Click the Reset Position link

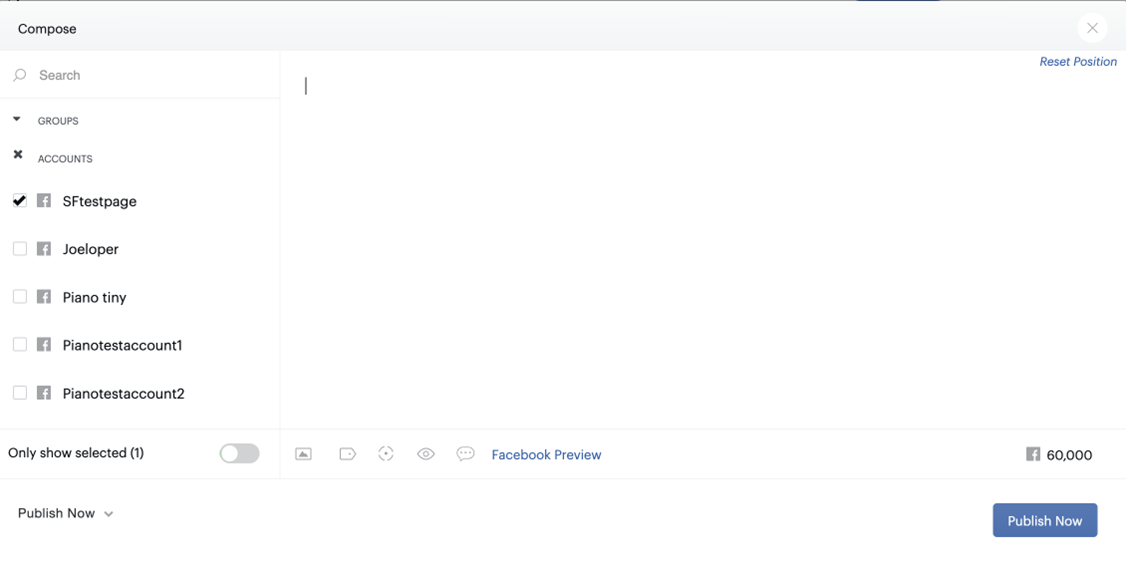point(1078,62)
